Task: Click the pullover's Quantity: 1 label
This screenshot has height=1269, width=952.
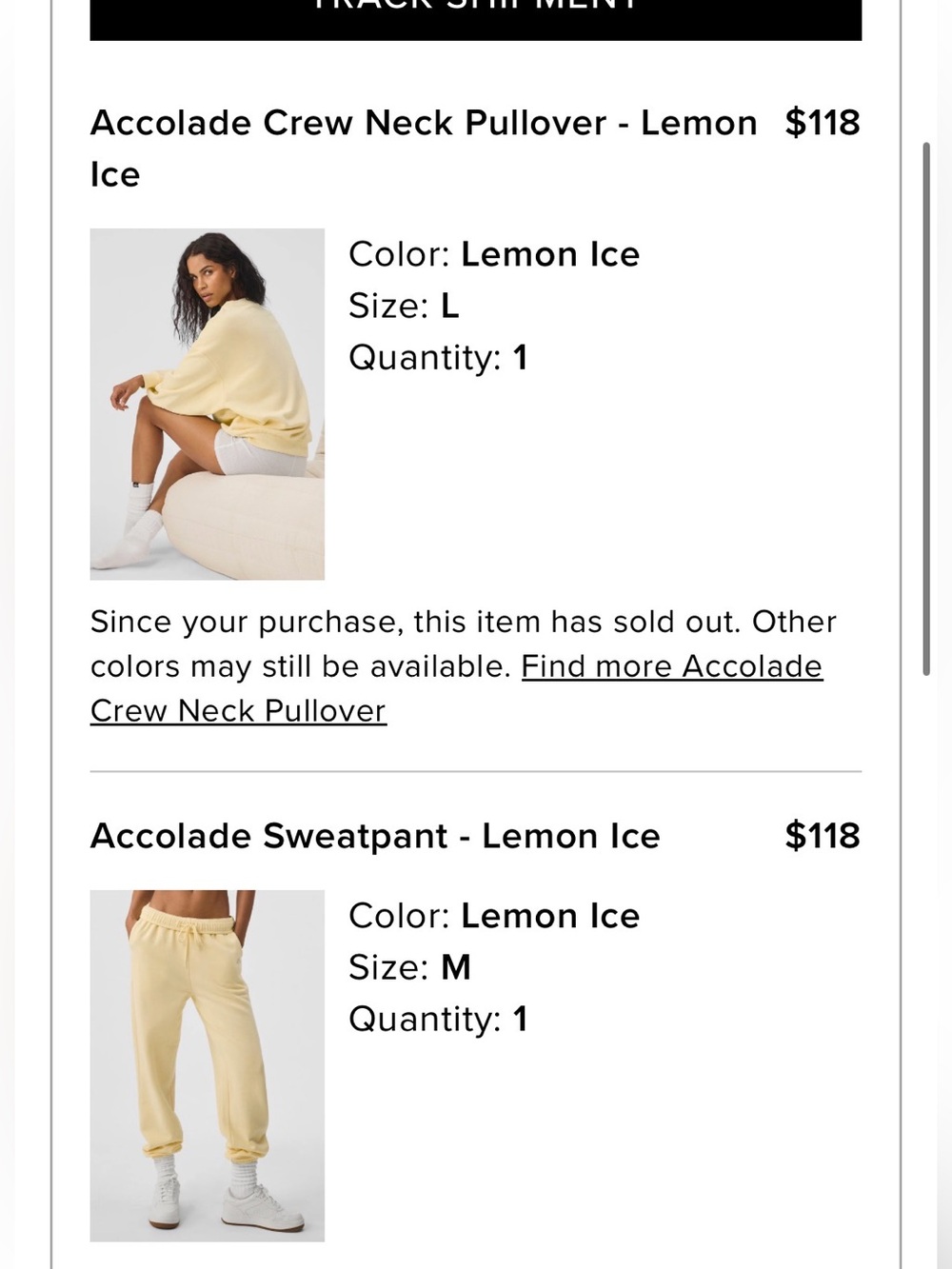Action: click(x=438, y=358)
